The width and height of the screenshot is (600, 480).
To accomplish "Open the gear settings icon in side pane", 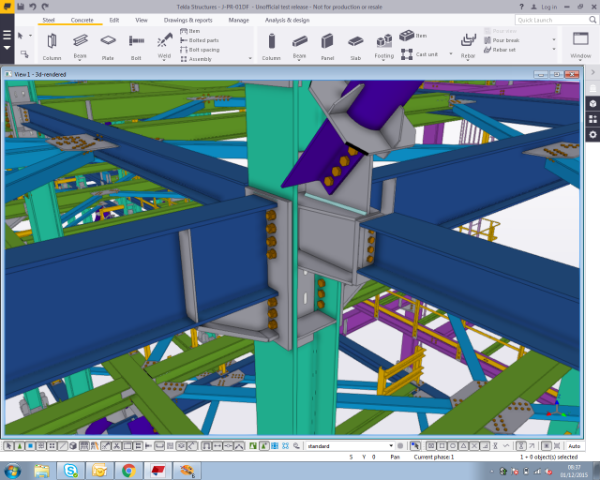I will [x=591, y=135].
